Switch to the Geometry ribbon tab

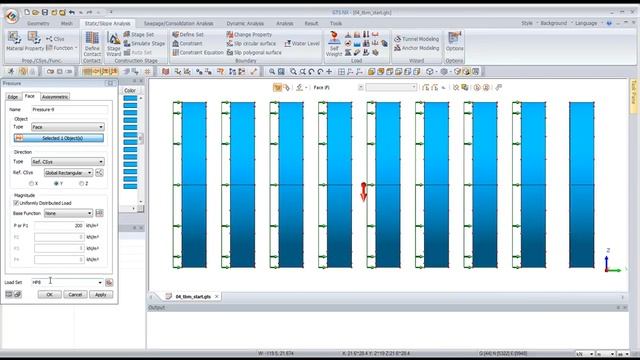(38, 24)
